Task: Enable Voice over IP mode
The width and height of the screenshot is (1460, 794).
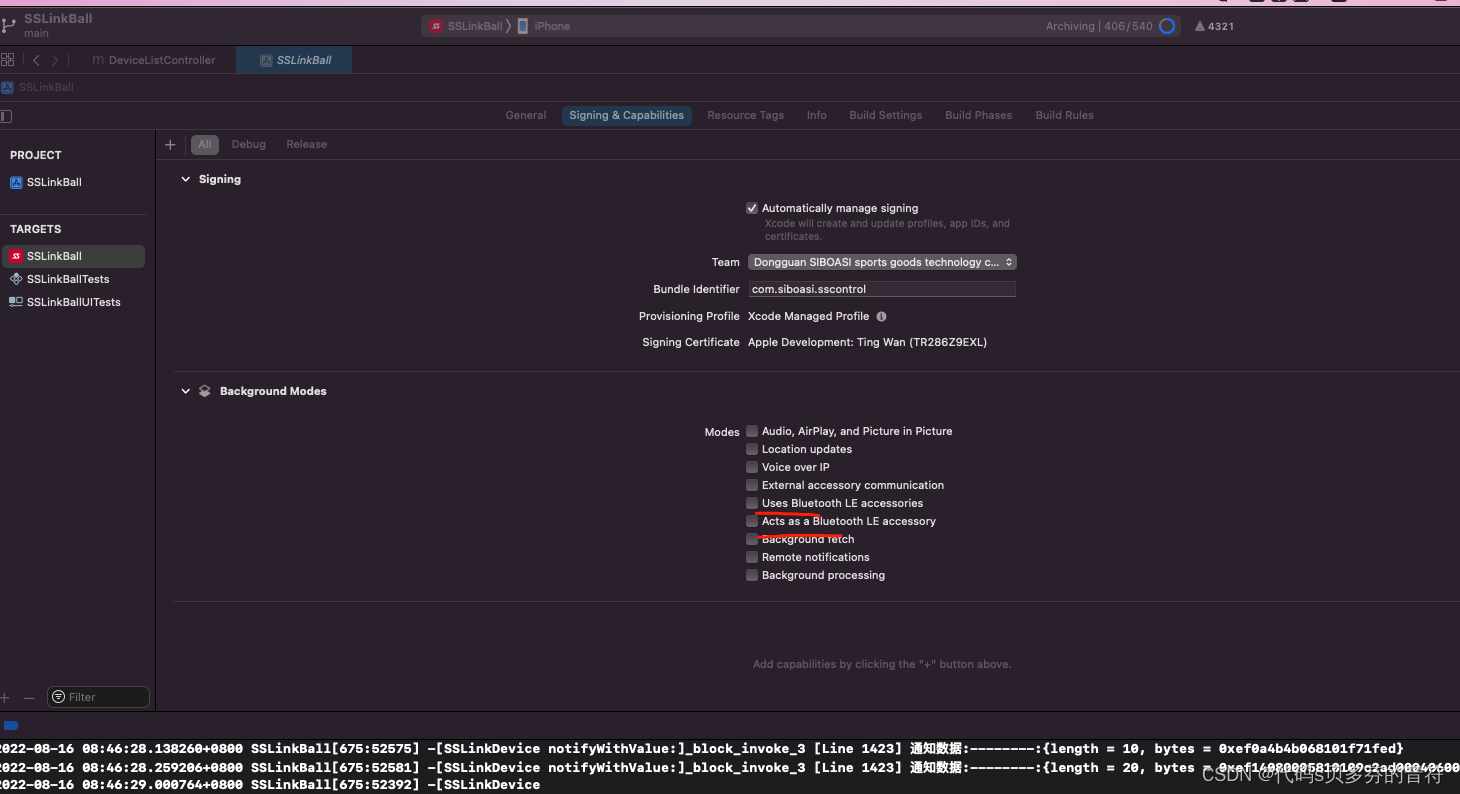Action: pyautogui.click(x=752, y=467)
